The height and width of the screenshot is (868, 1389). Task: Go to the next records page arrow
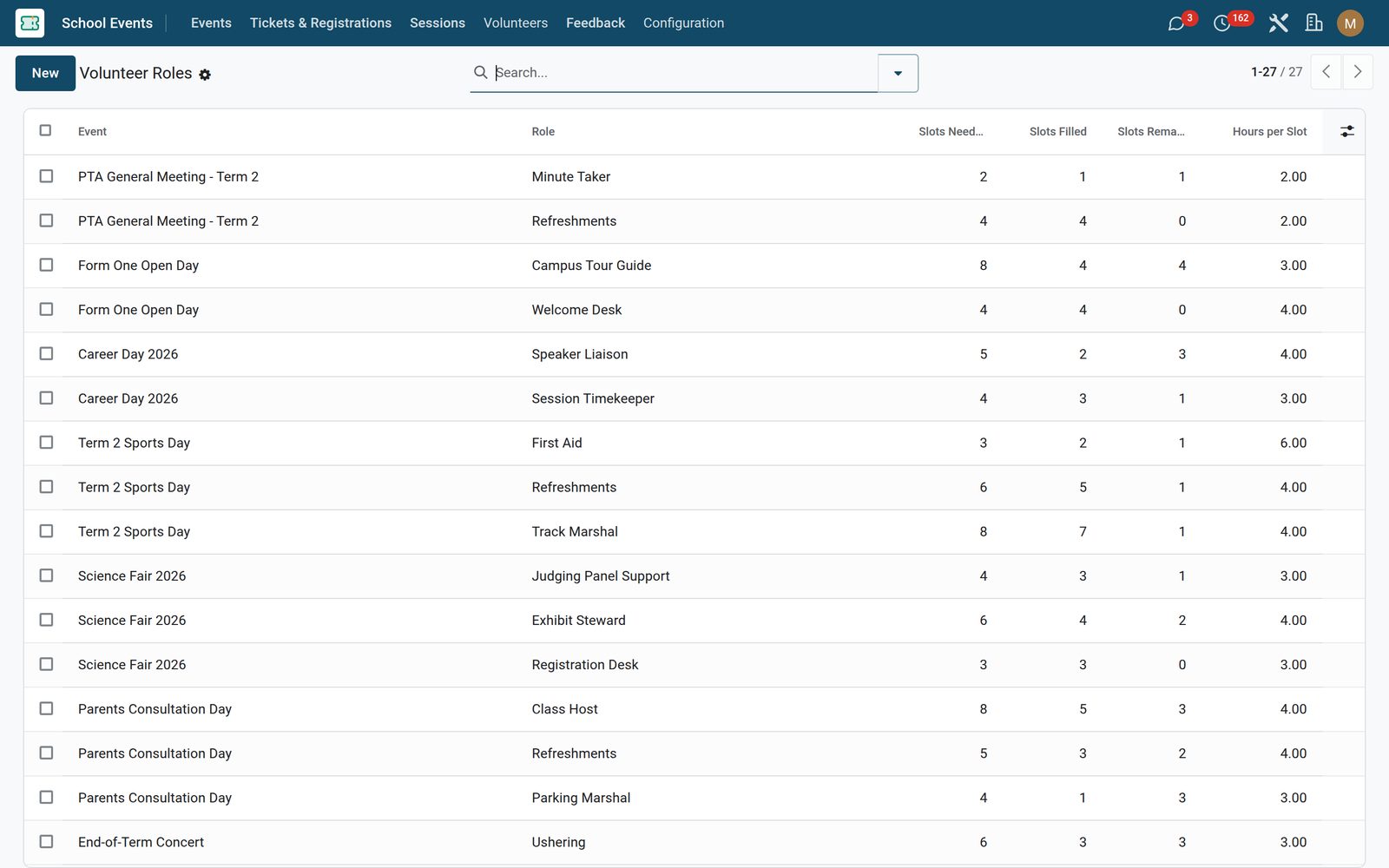tap(1358, 72)
